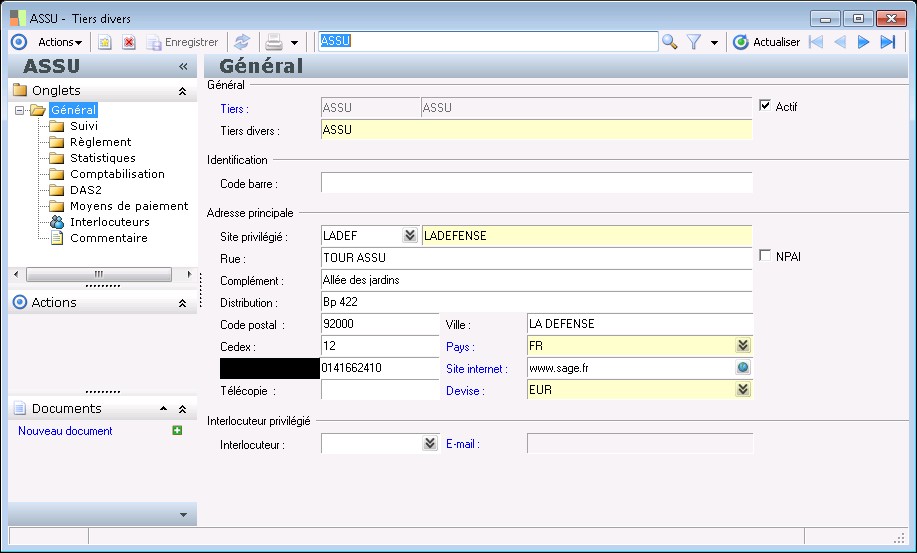The image size is (917, 553).
Task: Click the Actualiser refresh button
Action: 767,42
